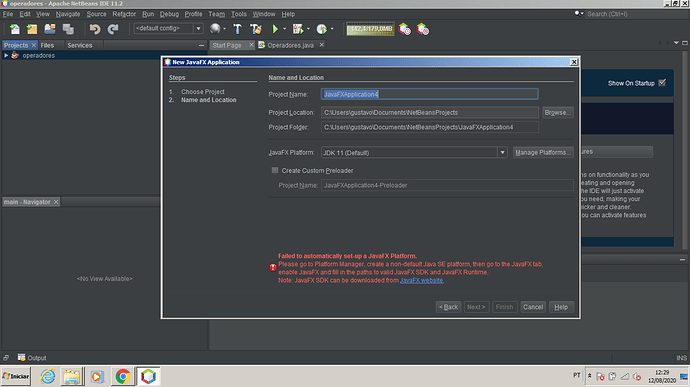Screen dimensions: 690x387
Task: Switch to the Services tab
Action: coord(80,45)
